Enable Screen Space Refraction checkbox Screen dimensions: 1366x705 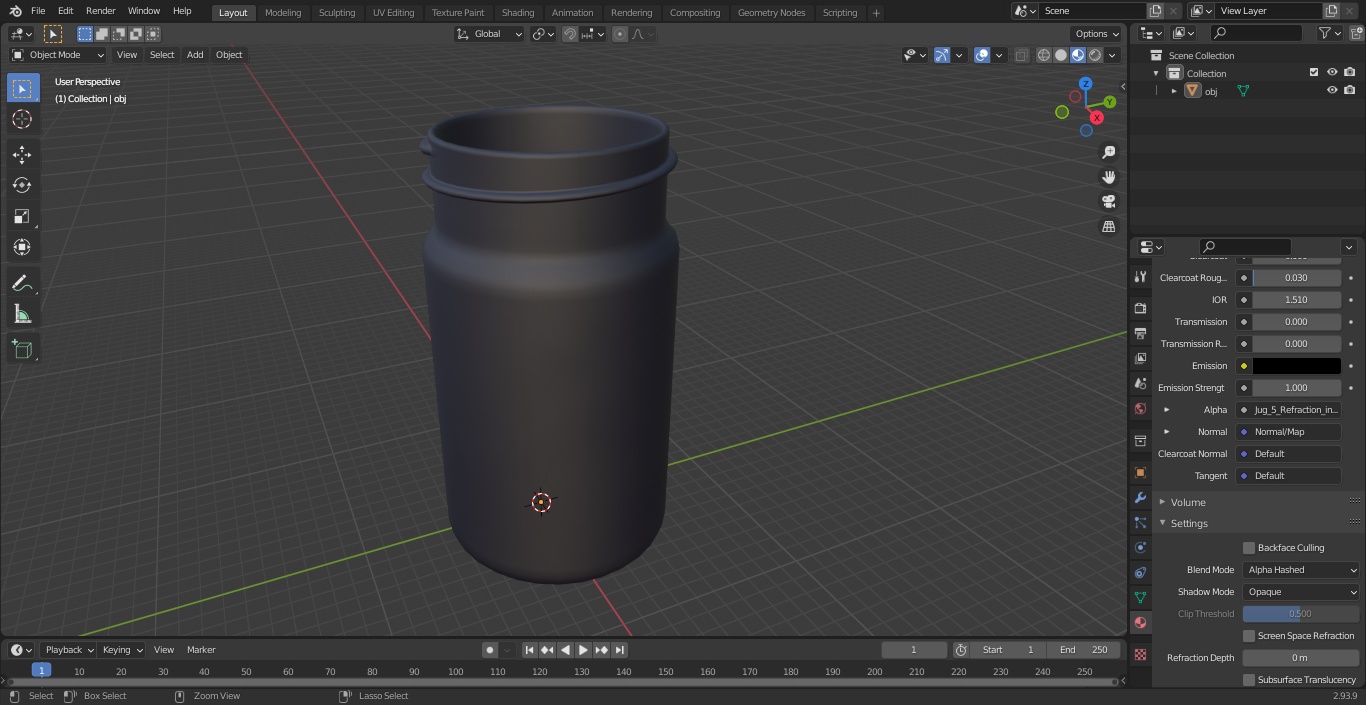coord(1249,636)
